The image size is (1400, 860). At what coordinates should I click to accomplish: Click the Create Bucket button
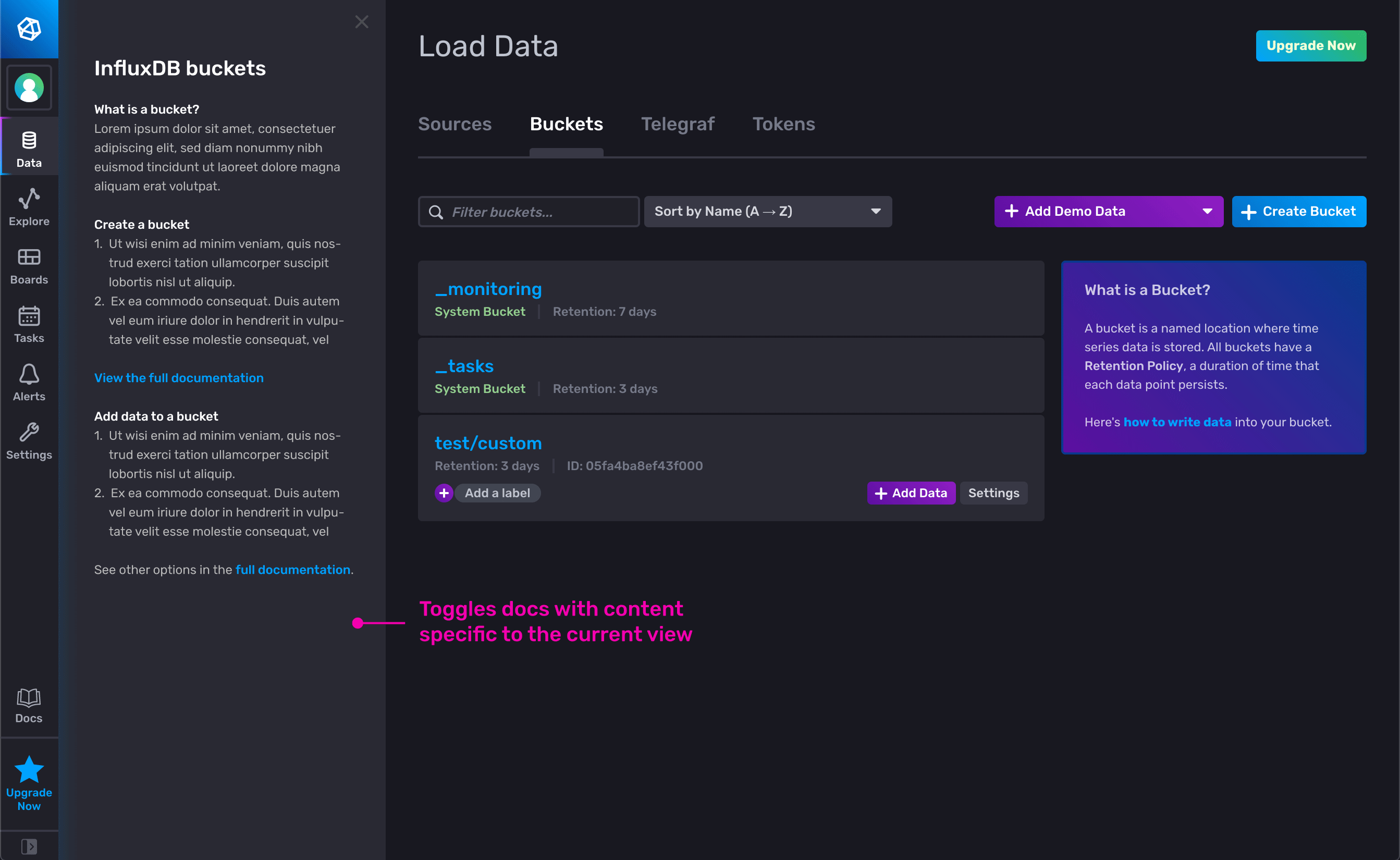point(1299,212)
